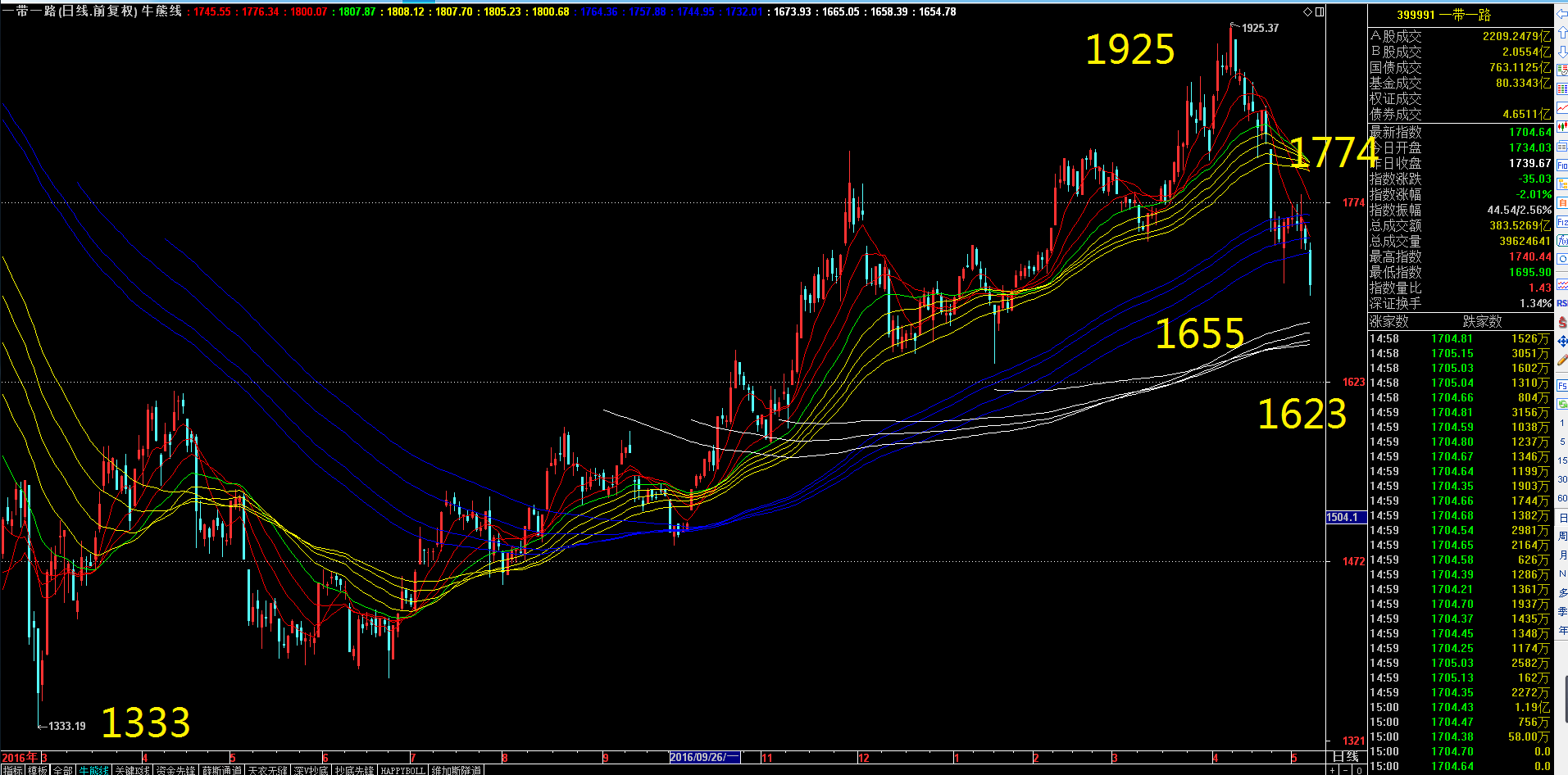The image size is (1568, 775).
Task: Switch to 5-minute period
Action: tap(1562, 442)
